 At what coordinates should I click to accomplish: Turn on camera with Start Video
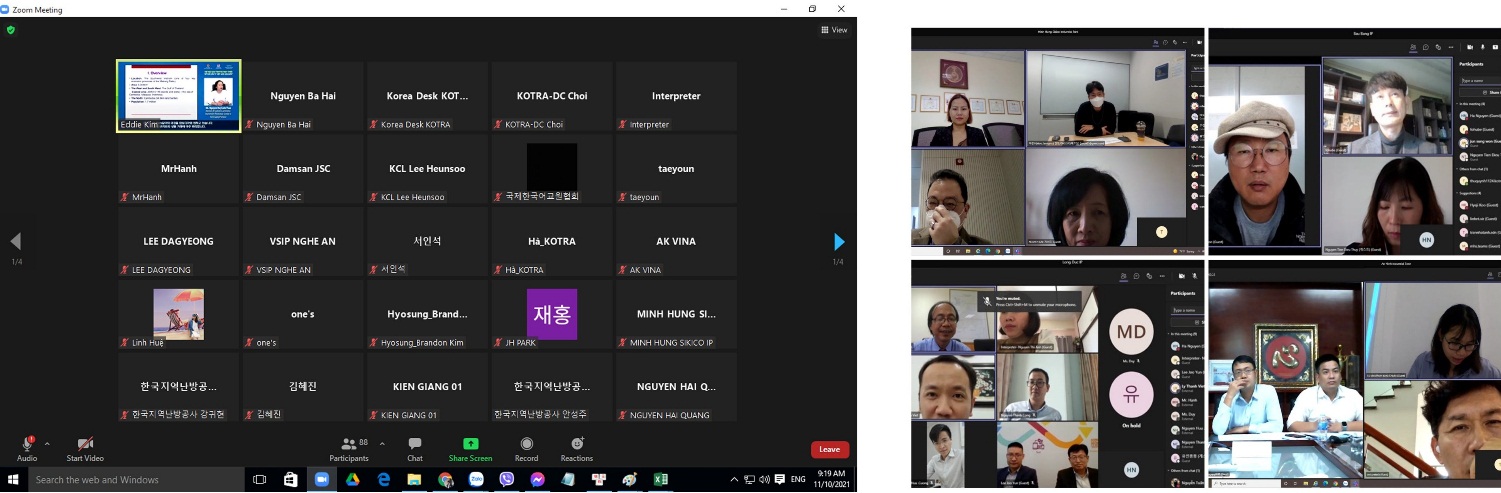click(x=85, y=445)
